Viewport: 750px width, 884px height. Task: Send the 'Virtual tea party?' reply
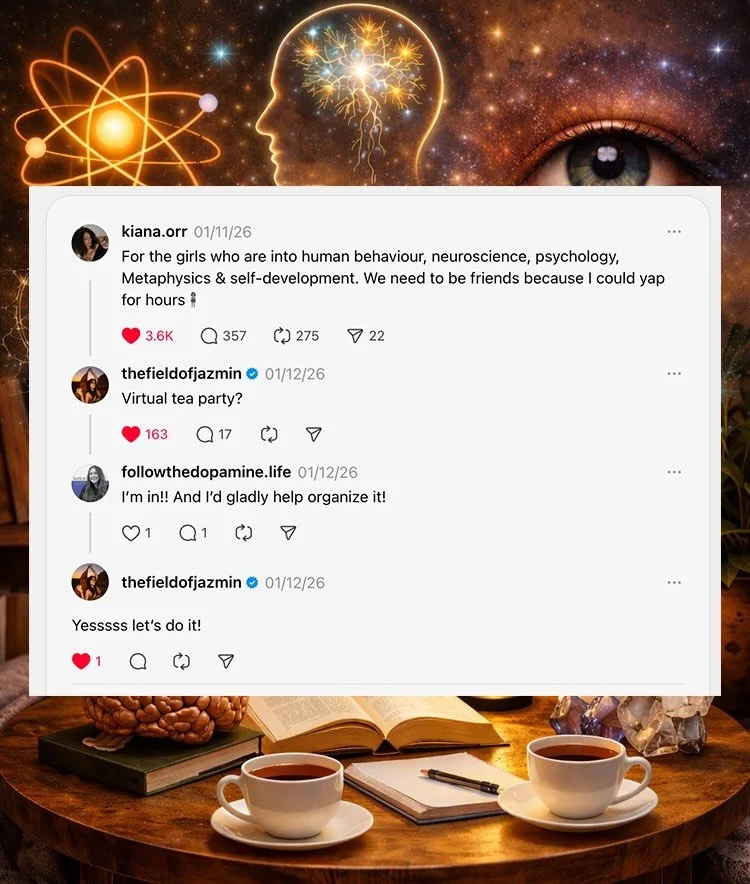pos(314,434)
